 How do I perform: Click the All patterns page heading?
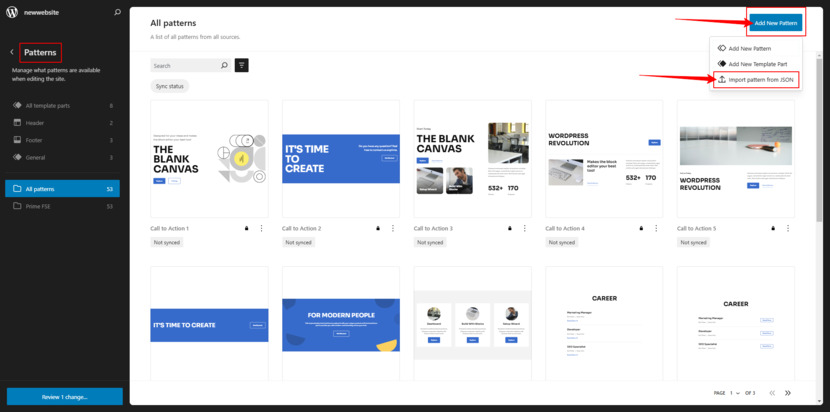coord(173,23)
